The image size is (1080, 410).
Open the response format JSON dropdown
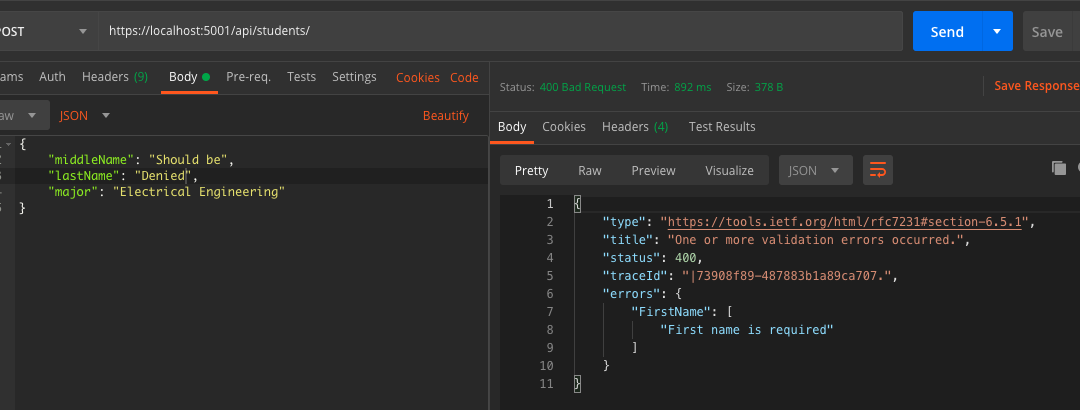(x=815, y=170)
